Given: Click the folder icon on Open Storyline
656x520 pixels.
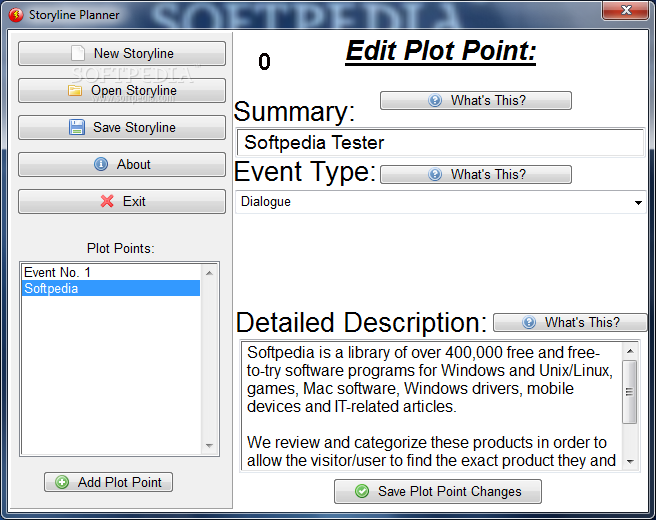Looking at the screenshot, I should [x=75, y=90].
